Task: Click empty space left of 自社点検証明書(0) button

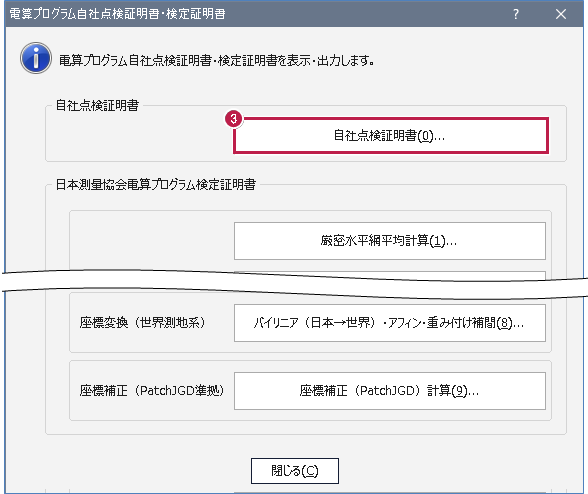Action: tap(139, 136)
